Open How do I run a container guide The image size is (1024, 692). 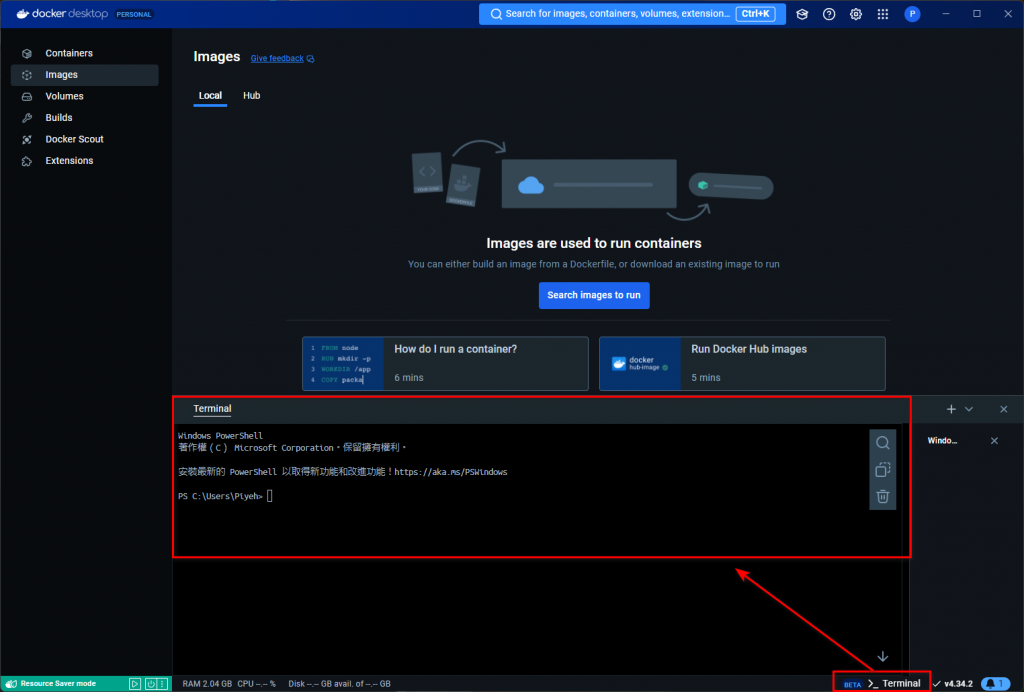click(x=445, y=364)
